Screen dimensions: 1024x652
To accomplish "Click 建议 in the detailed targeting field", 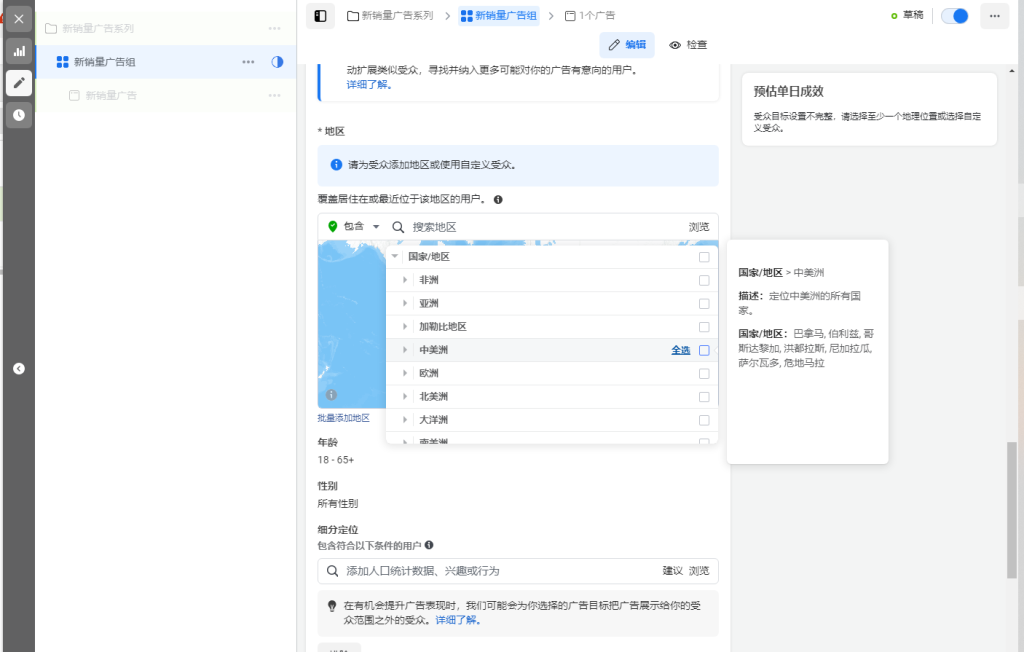I will 673,571.
